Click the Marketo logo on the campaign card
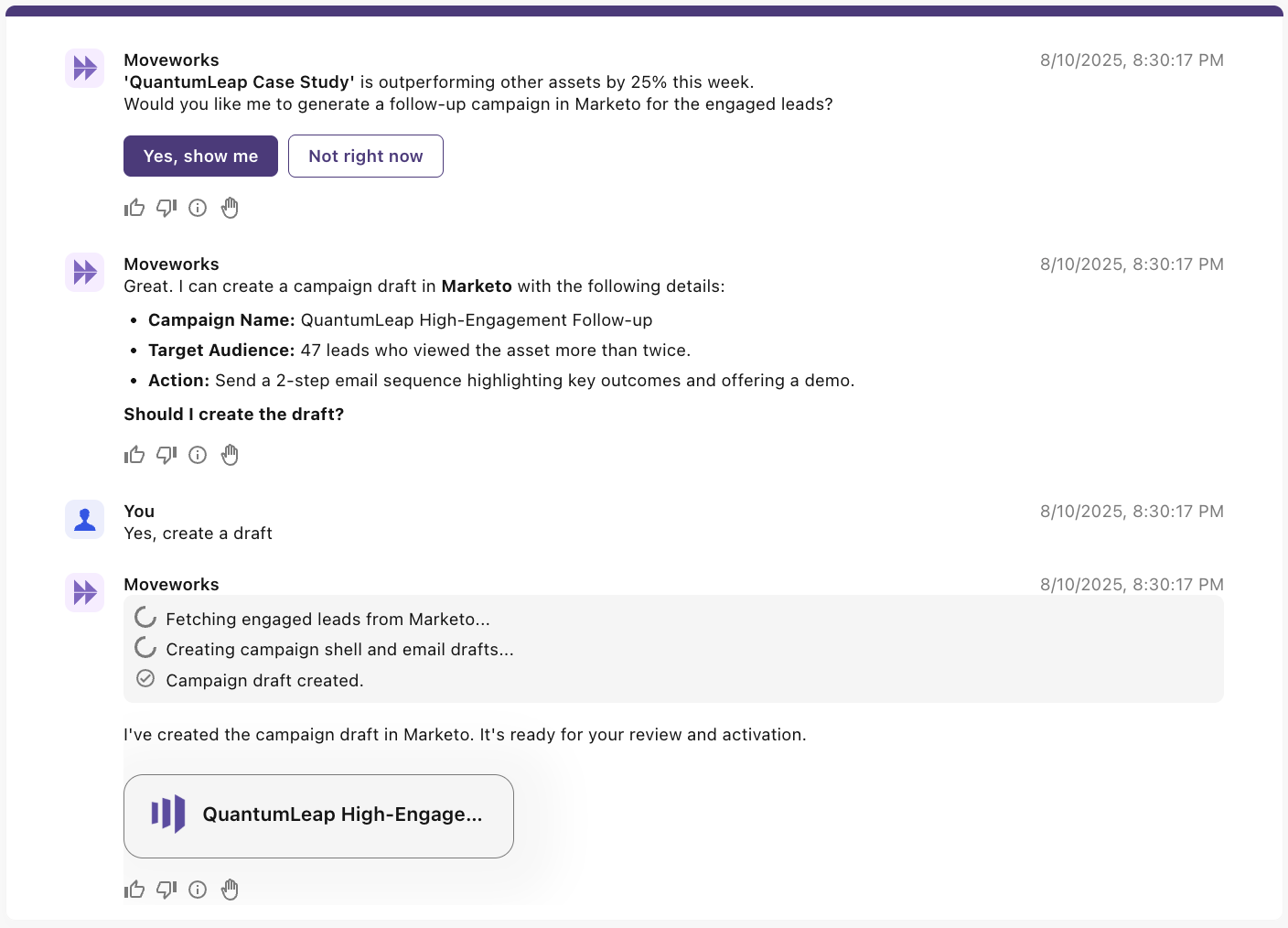This screenshot has width=1288, height=928. coord(168,814)
